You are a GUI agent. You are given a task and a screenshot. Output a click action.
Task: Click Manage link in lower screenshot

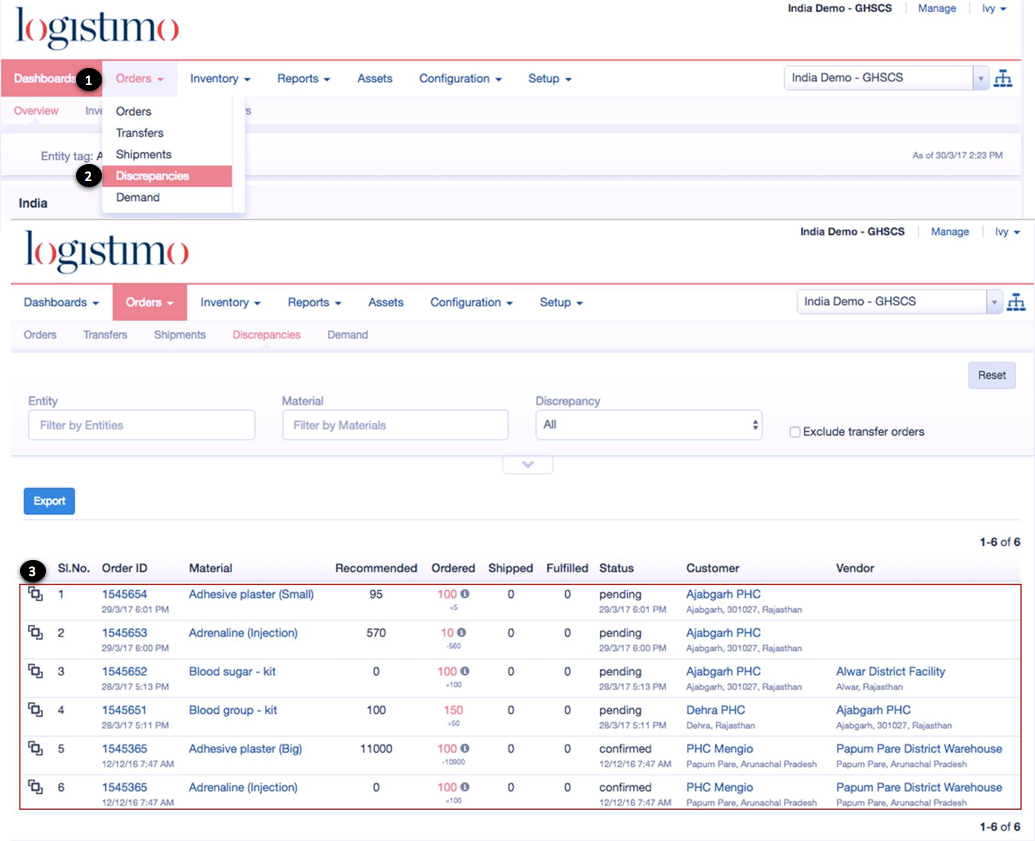[x=950, y=232]
